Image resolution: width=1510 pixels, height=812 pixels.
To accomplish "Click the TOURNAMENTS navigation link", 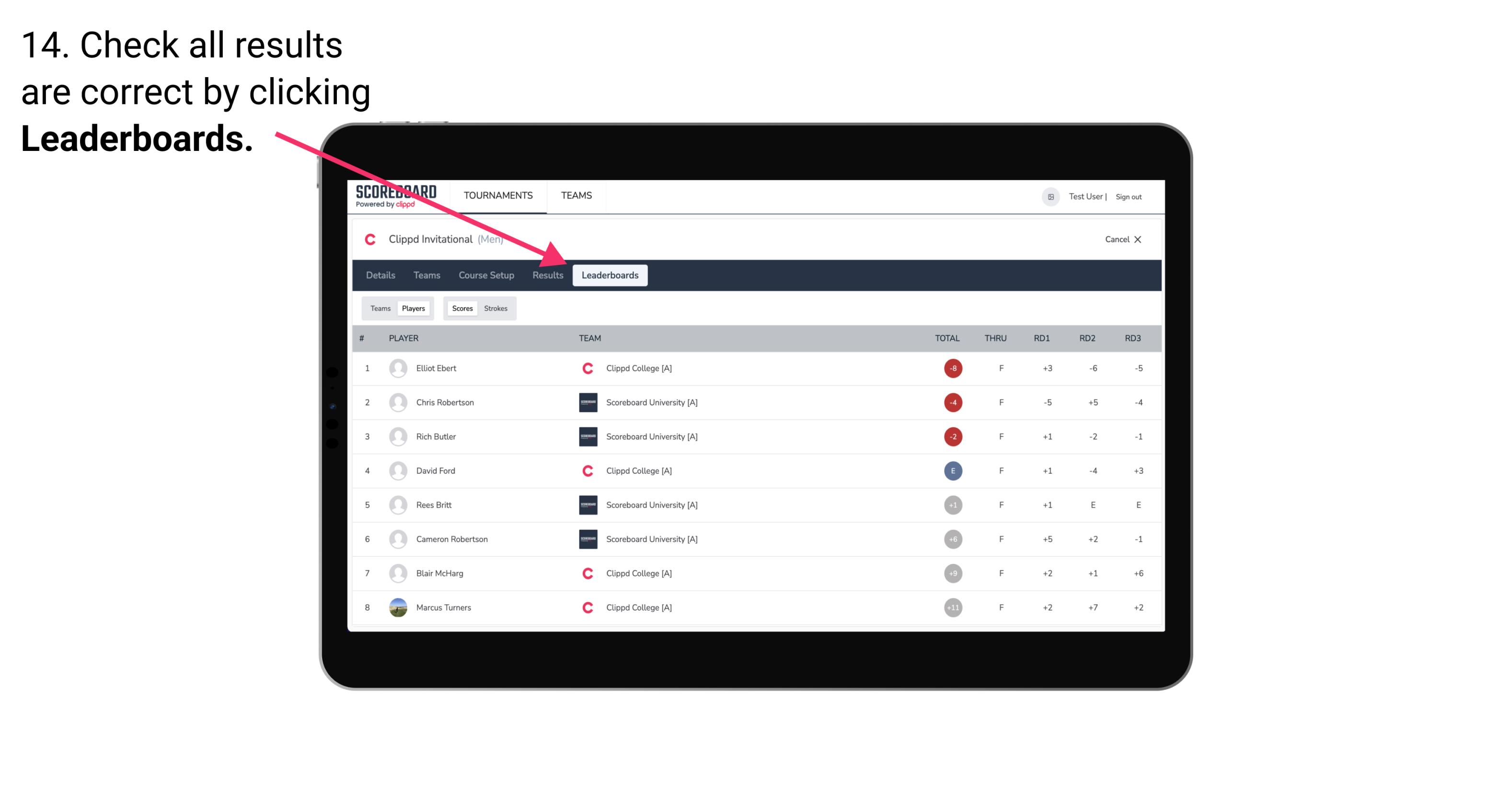I will (x=500, y=195).
